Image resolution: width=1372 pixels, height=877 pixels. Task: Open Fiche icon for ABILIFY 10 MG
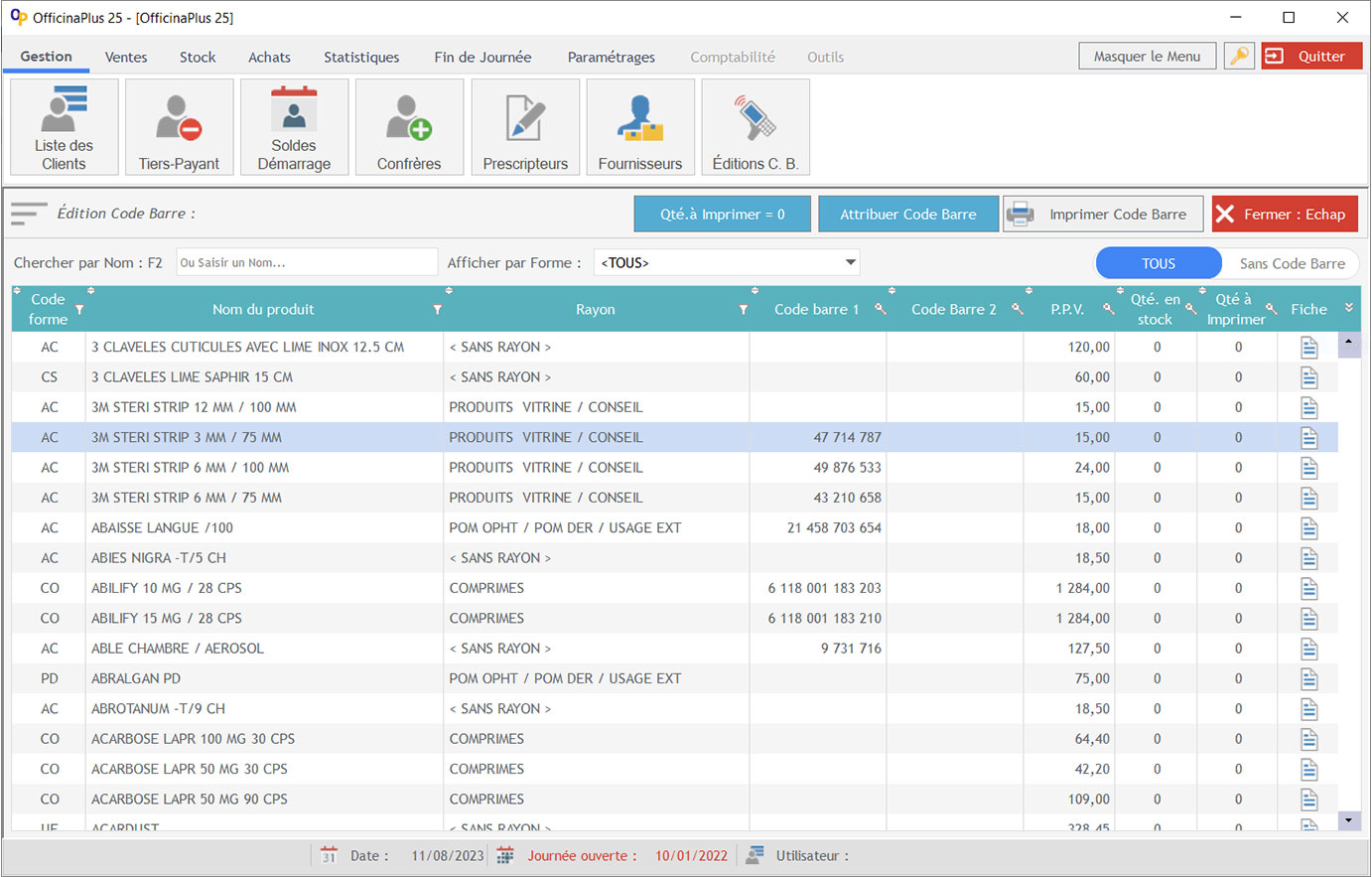[1308, 588]
